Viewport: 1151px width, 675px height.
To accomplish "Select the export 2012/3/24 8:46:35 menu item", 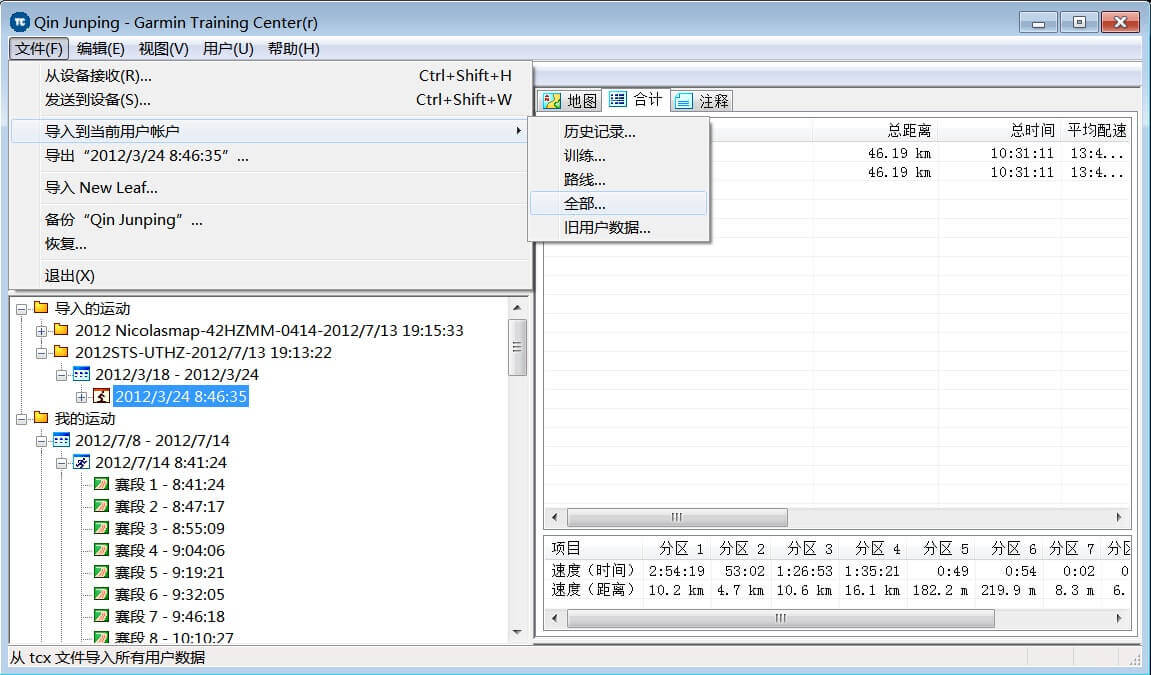I will coord(270,156).
